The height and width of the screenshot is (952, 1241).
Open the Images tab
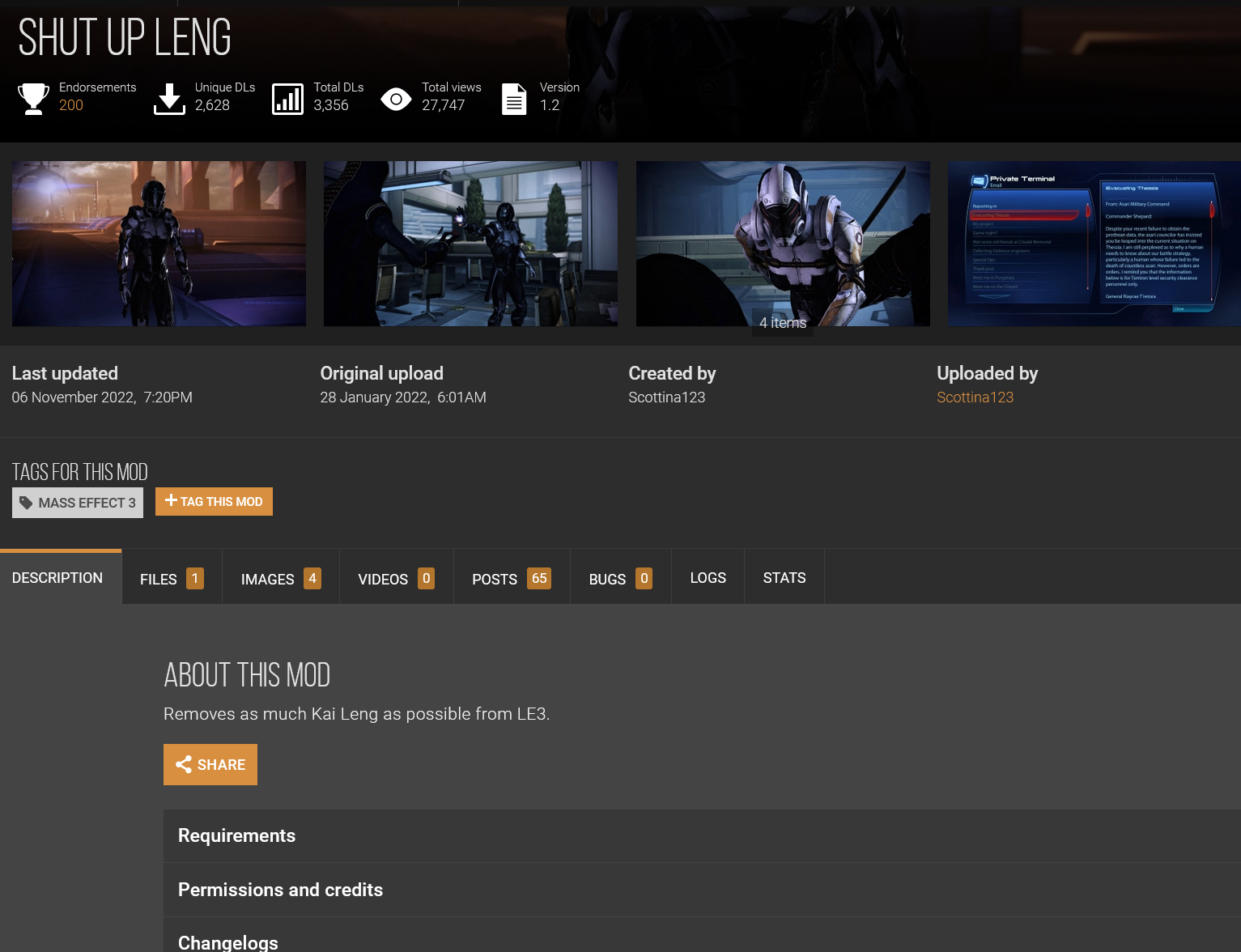click(281, 578)
